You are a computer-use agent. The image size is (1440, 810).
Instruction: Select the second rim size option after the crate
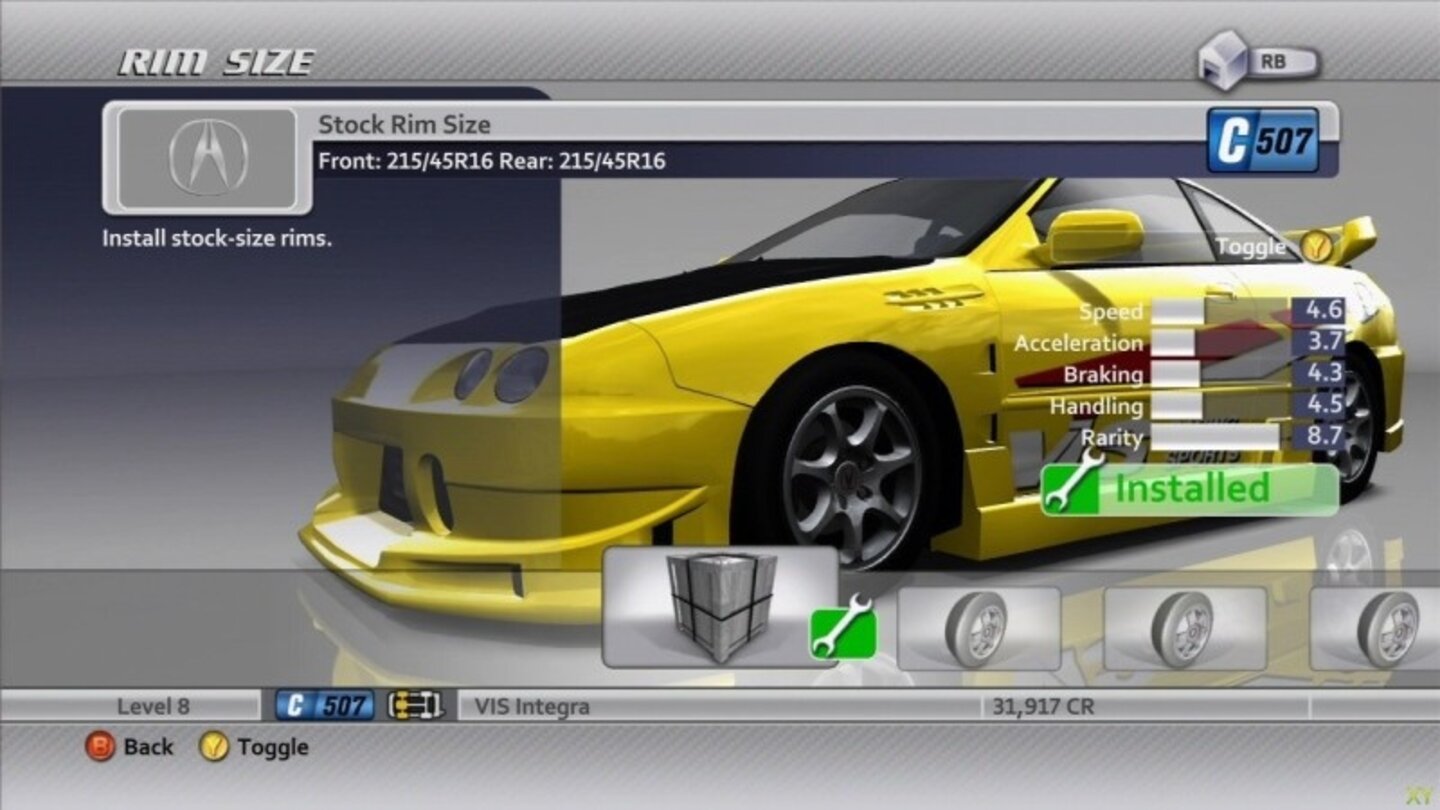1185,628
